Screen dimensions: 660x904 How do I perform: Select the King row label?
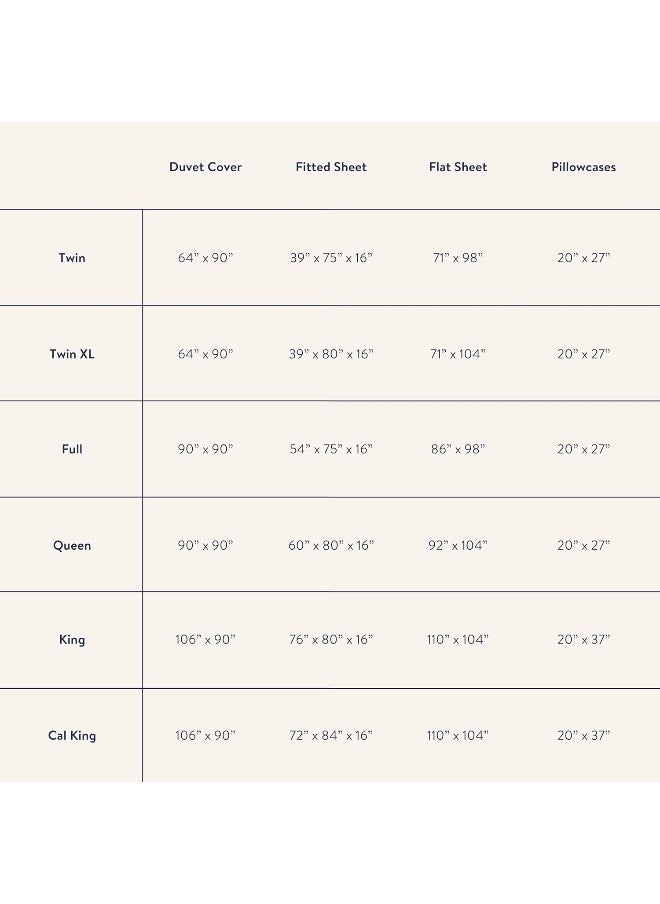(x=72, y=640)
